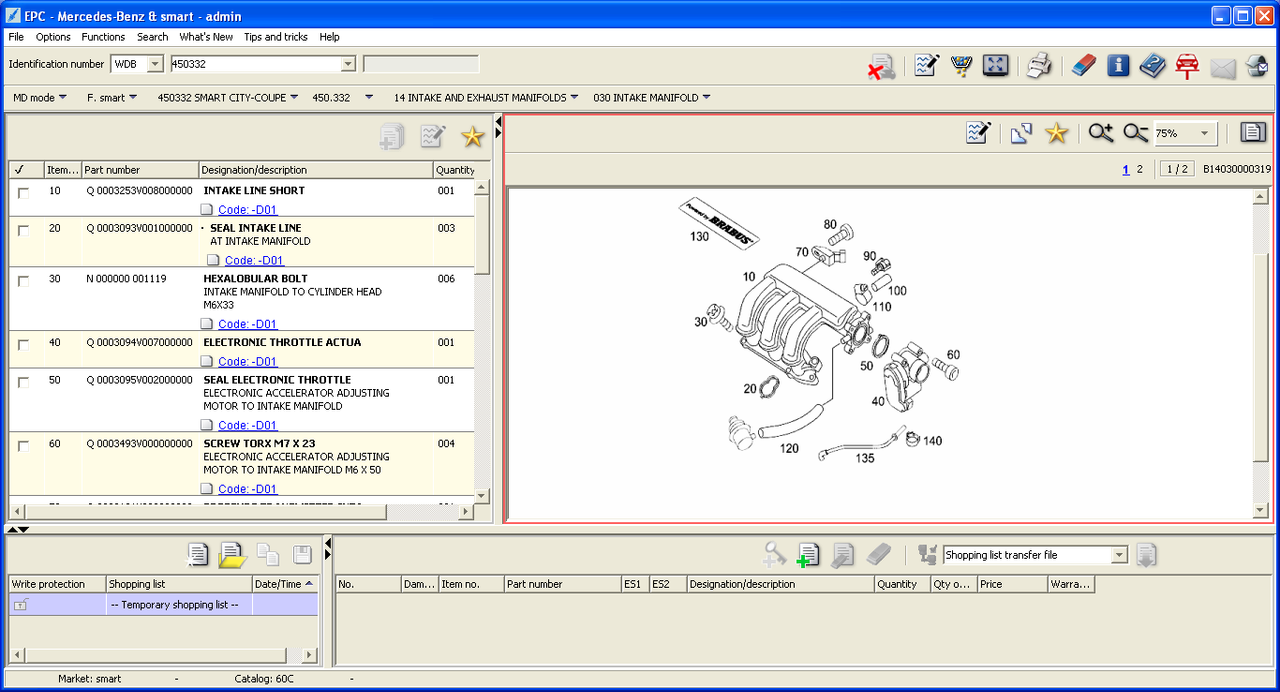The width and height of the screenshot is (1280, 692).
Task: Tick checkbox for item 60 Screw Torx
Action: click(23, 446)
